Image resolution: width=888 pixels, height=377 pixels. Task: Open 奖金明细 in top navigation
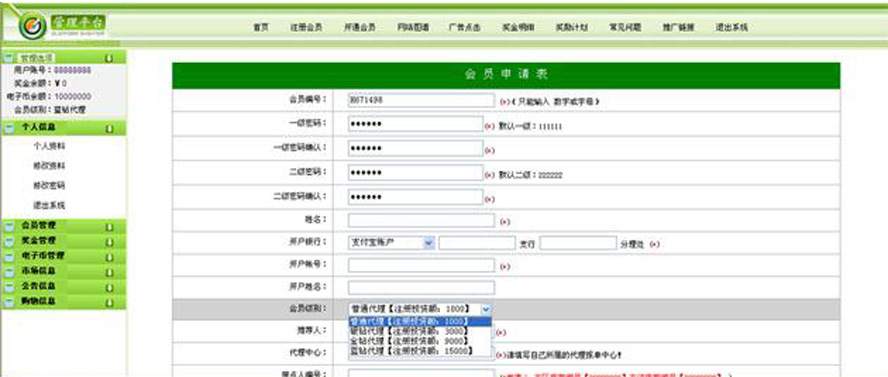[x=518, y=27]
